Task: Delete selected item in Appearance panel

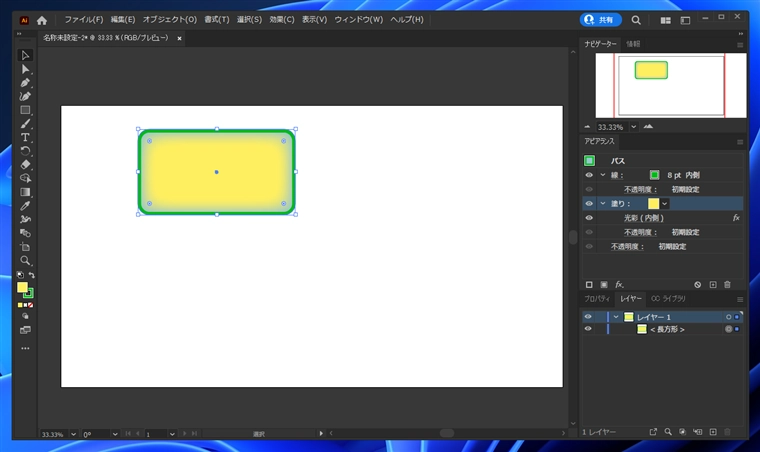Action: (x=727, y=284)
